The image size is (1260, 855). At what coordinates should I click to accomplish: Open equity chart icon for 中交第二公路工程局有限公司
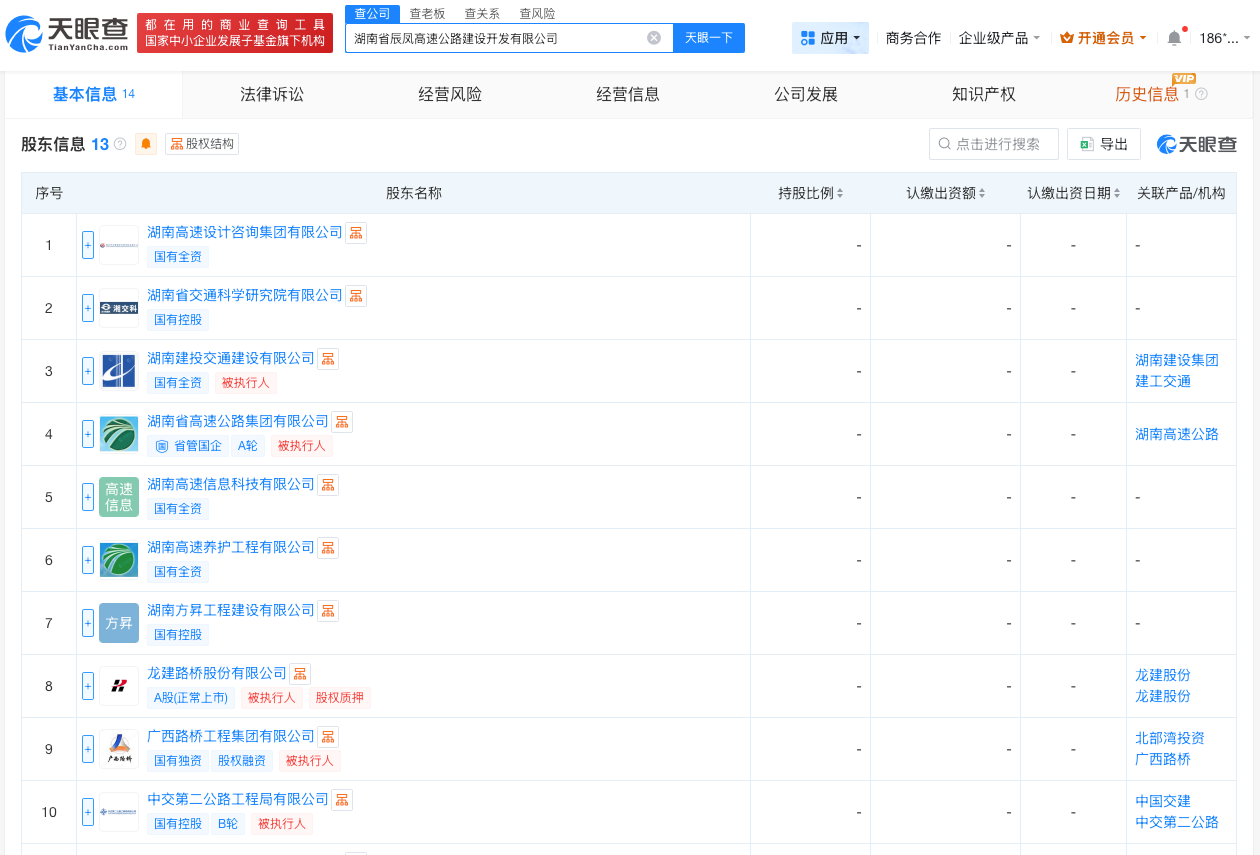(x=342, y=800)
